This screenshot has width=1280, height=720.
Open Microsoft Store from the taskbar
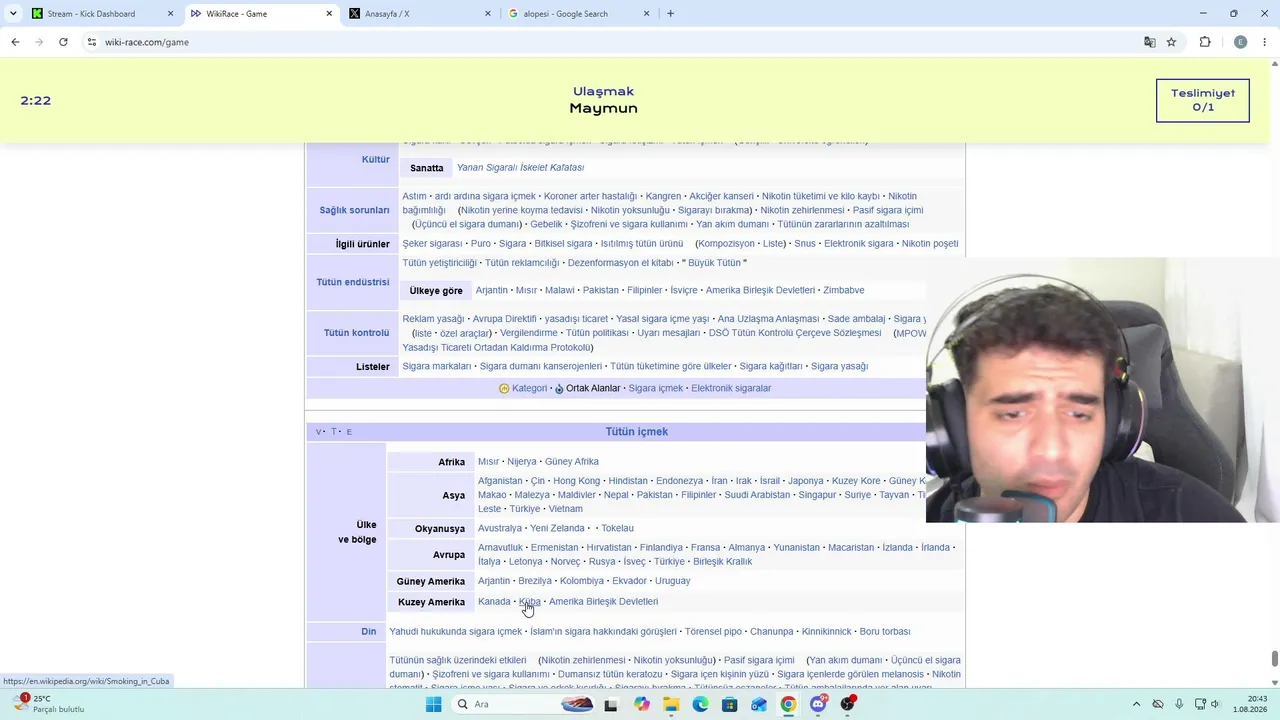730,704
